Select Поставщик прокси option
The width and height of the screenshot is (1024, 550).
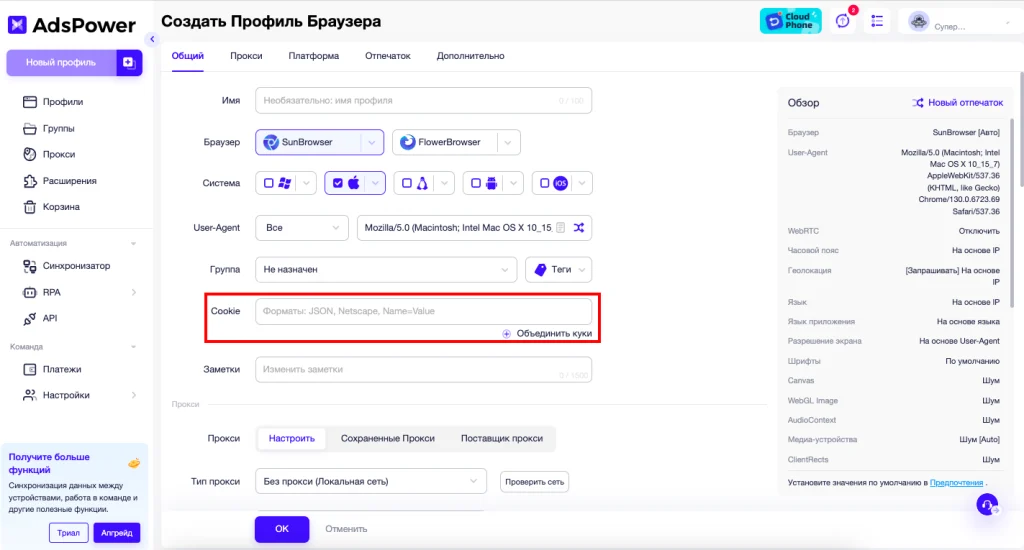click(502, 439)
